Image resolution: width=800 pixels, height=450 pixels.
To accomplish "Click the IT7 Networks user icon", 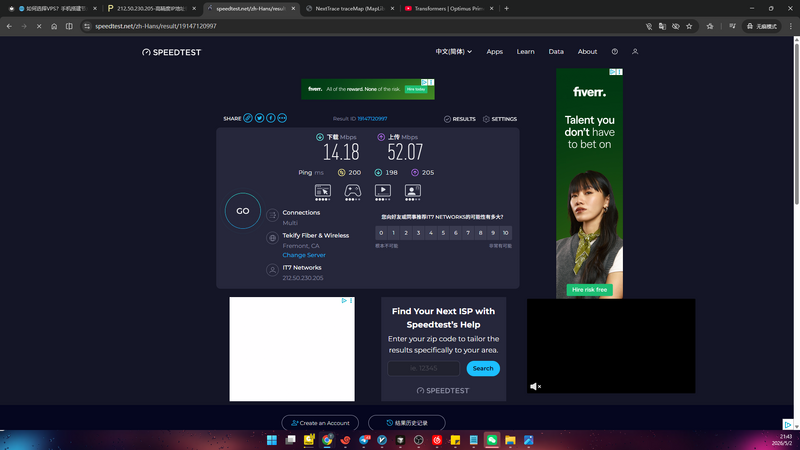I will [272, 270].
